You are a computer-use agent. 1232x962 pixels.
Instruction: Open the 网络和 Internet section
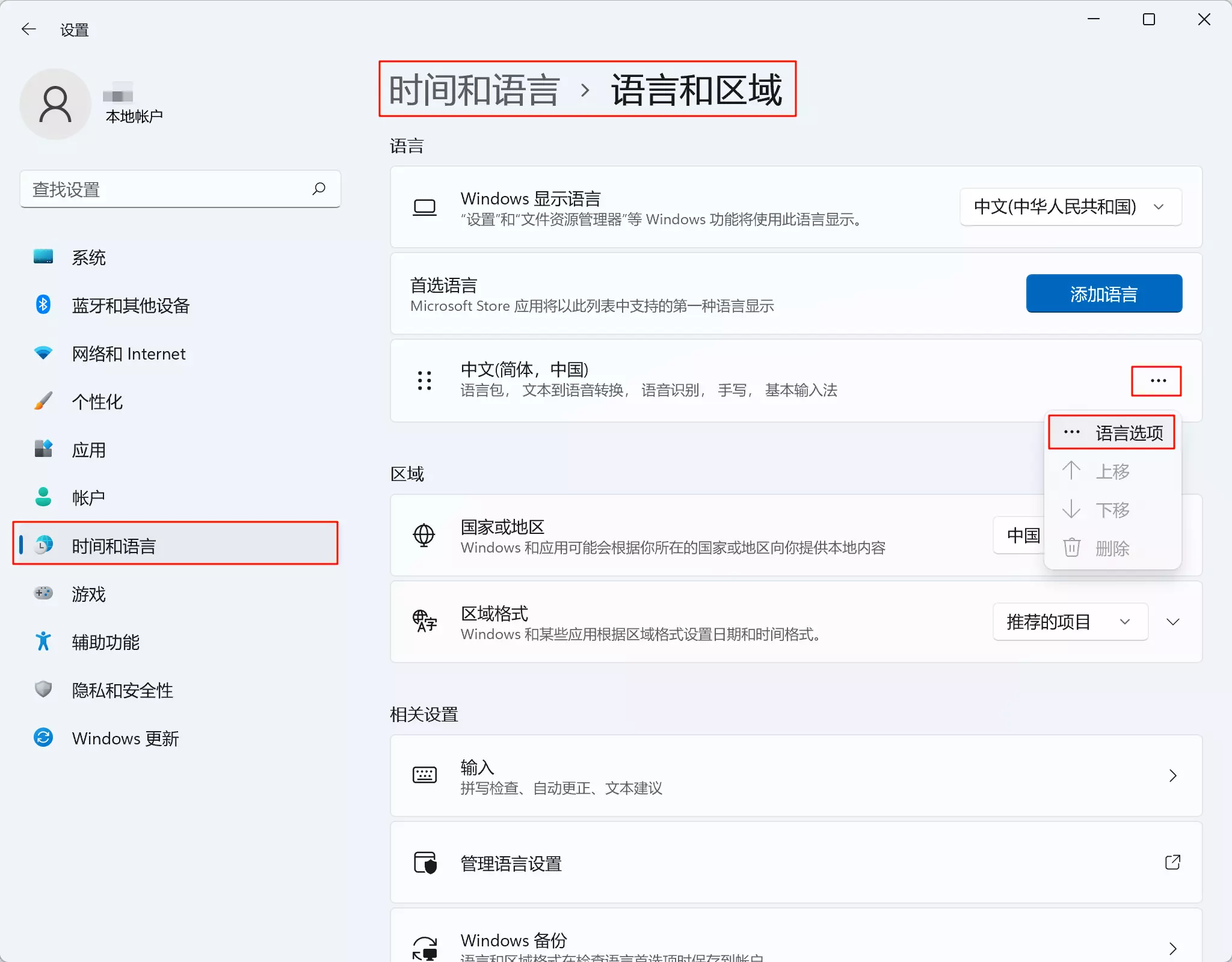click(x=128, y=354)
